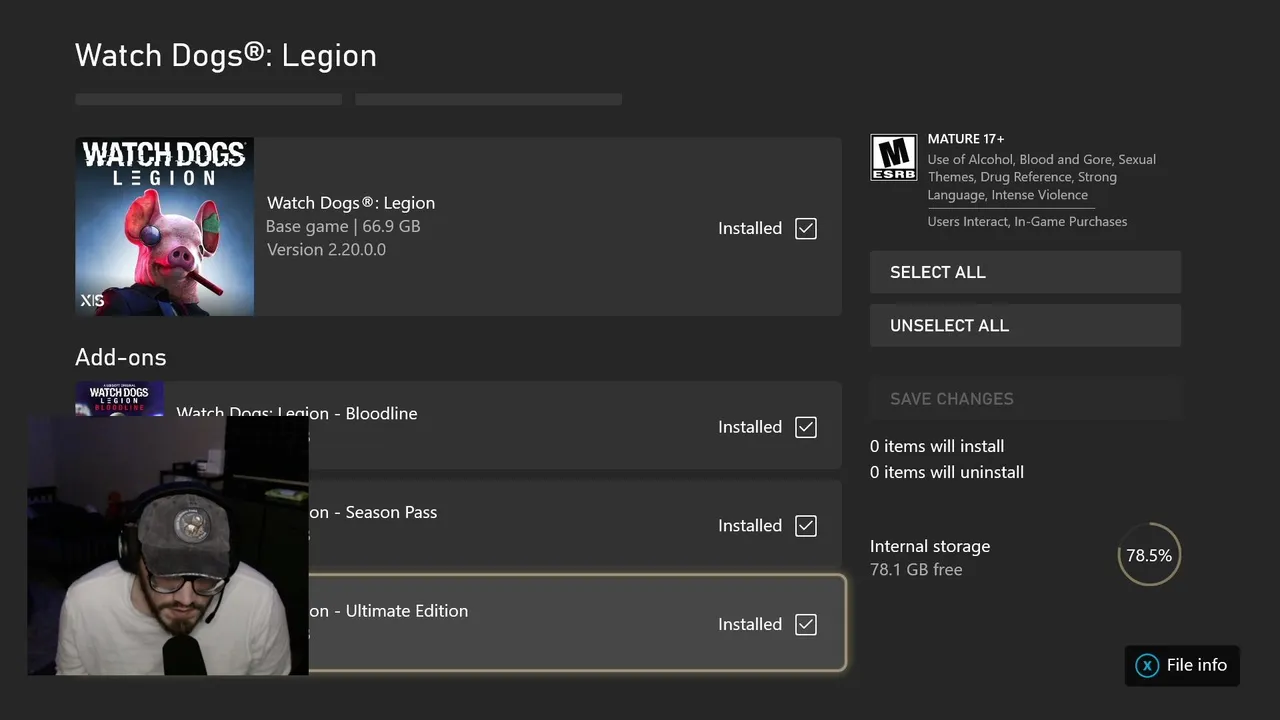Click the pig mask game cover art
The width and height of the screenshot is (1280, 720).
164,227
